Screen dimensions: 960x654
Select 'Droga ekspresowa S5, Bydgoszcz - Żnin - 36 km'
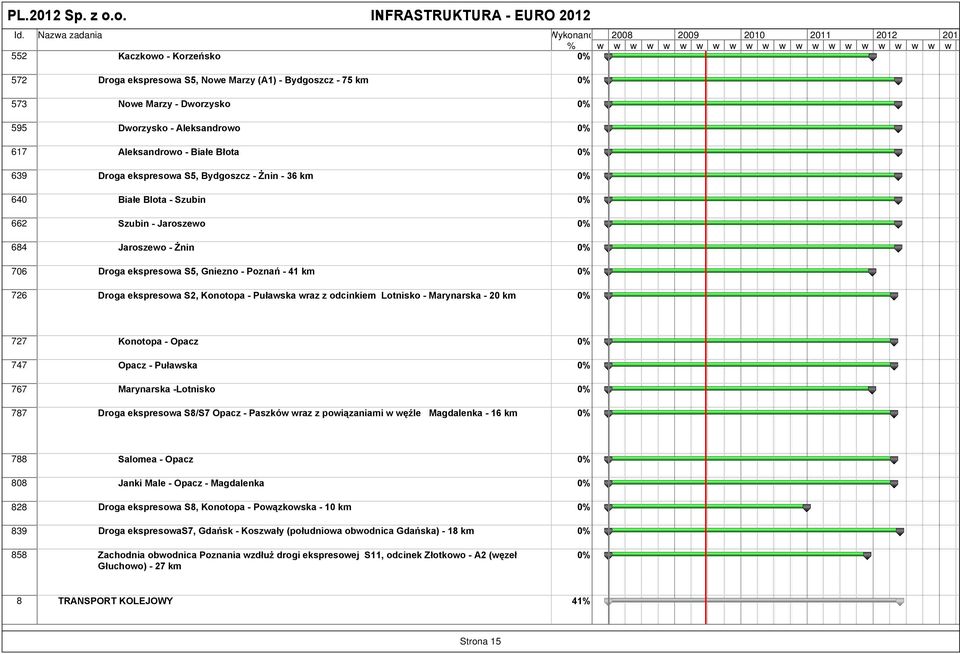click(x=206, y=176)
